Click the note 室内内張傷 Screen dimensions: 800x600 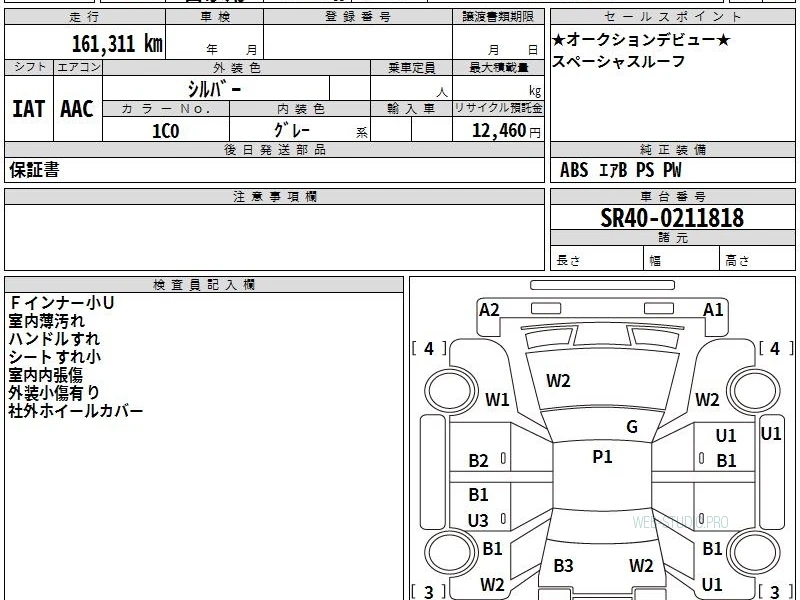click(x=45, y=375)
